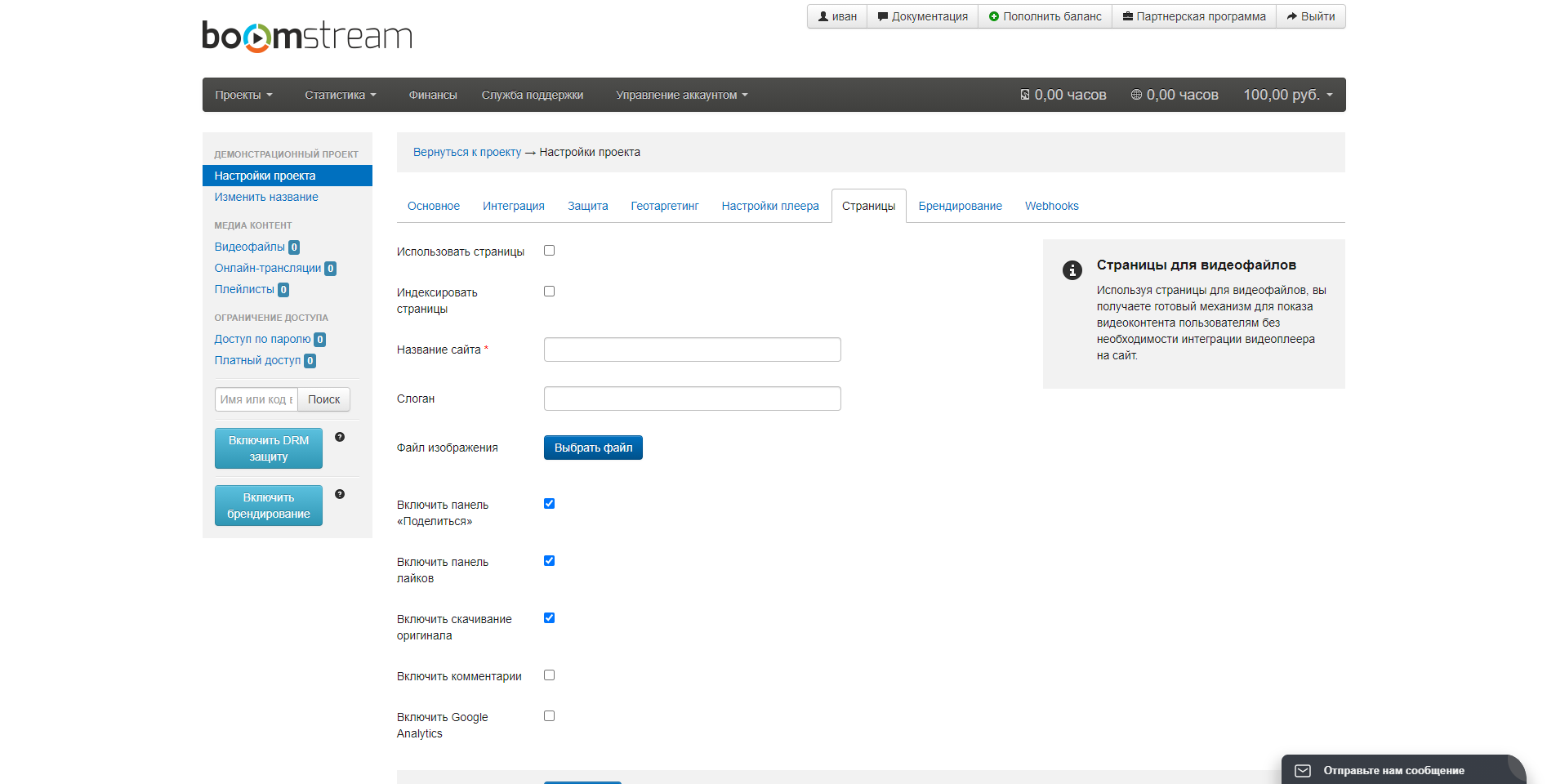Click Пополнить баланс button
This screenshot has width=1547, height=784.
point(1045,16)
